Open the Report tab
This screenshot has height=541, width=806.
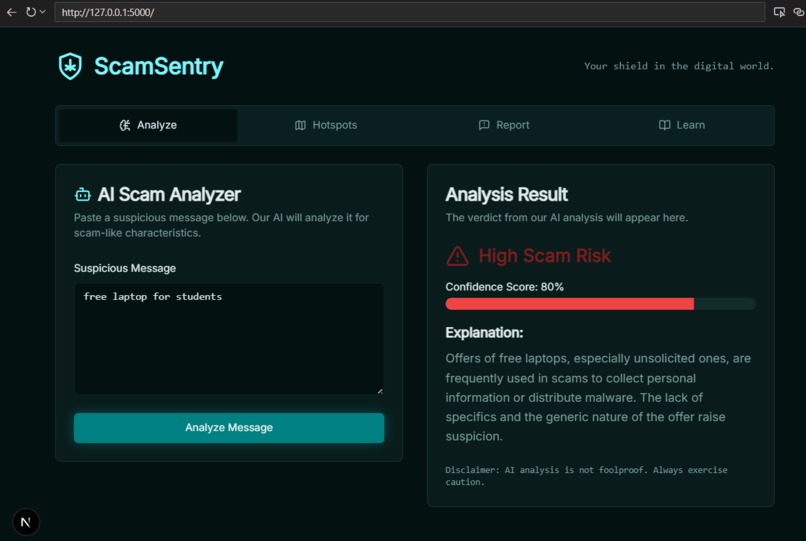[x=504, y=125]
